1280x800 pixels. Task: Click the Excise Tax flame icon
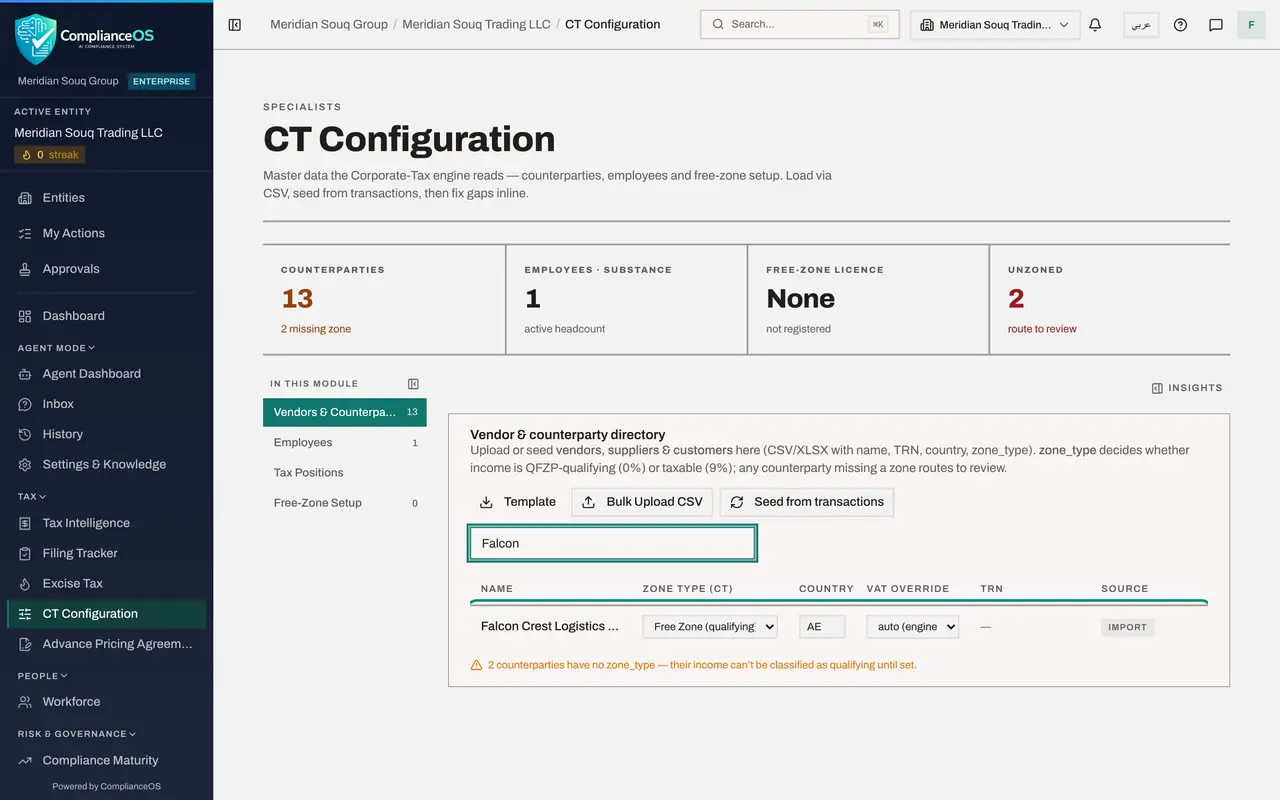pyautogui.click(x=25, y=583)
